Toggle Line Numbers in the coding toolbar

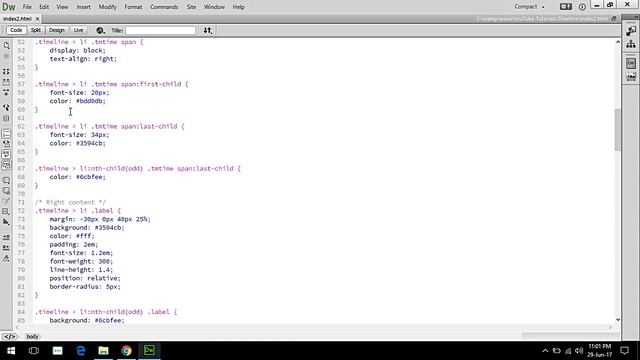(x=6, y=133)
